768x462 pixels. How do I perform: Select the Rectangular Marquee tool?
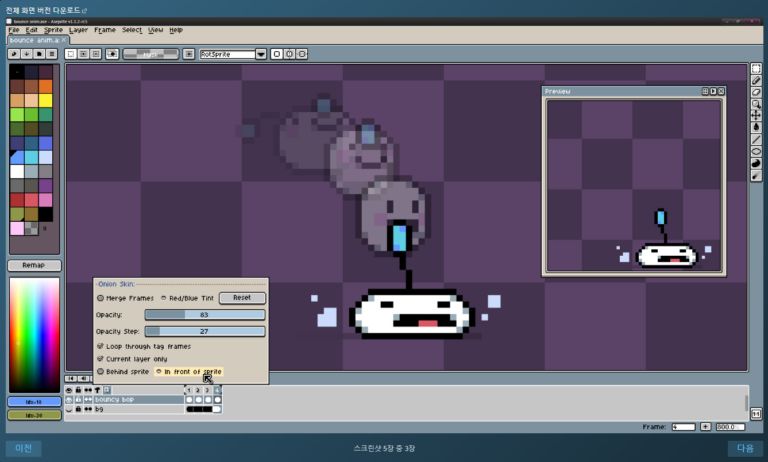tap(756, 69)
